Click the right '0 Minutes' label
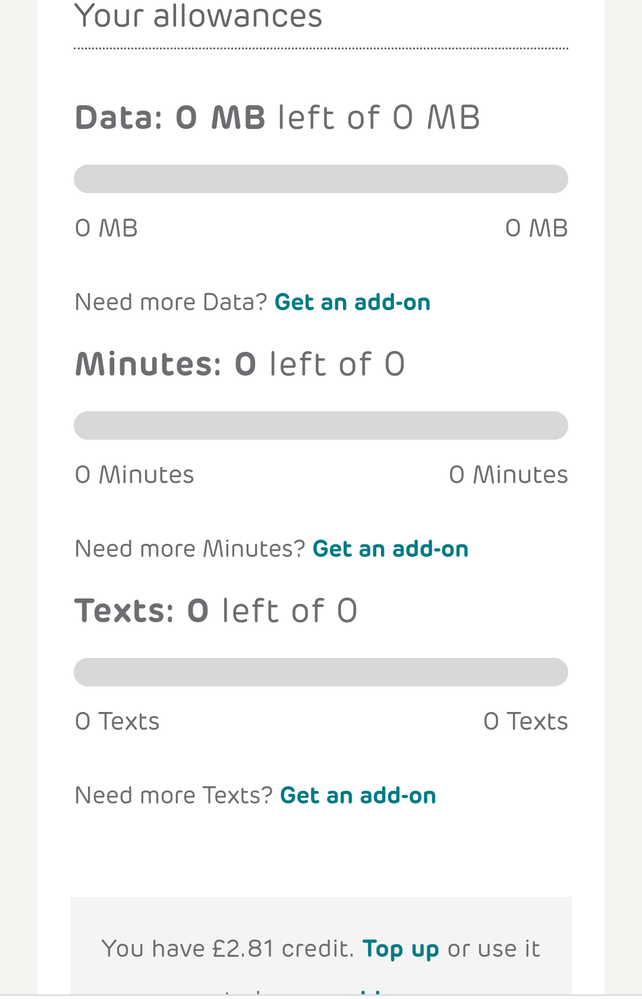 pos(508,474)
